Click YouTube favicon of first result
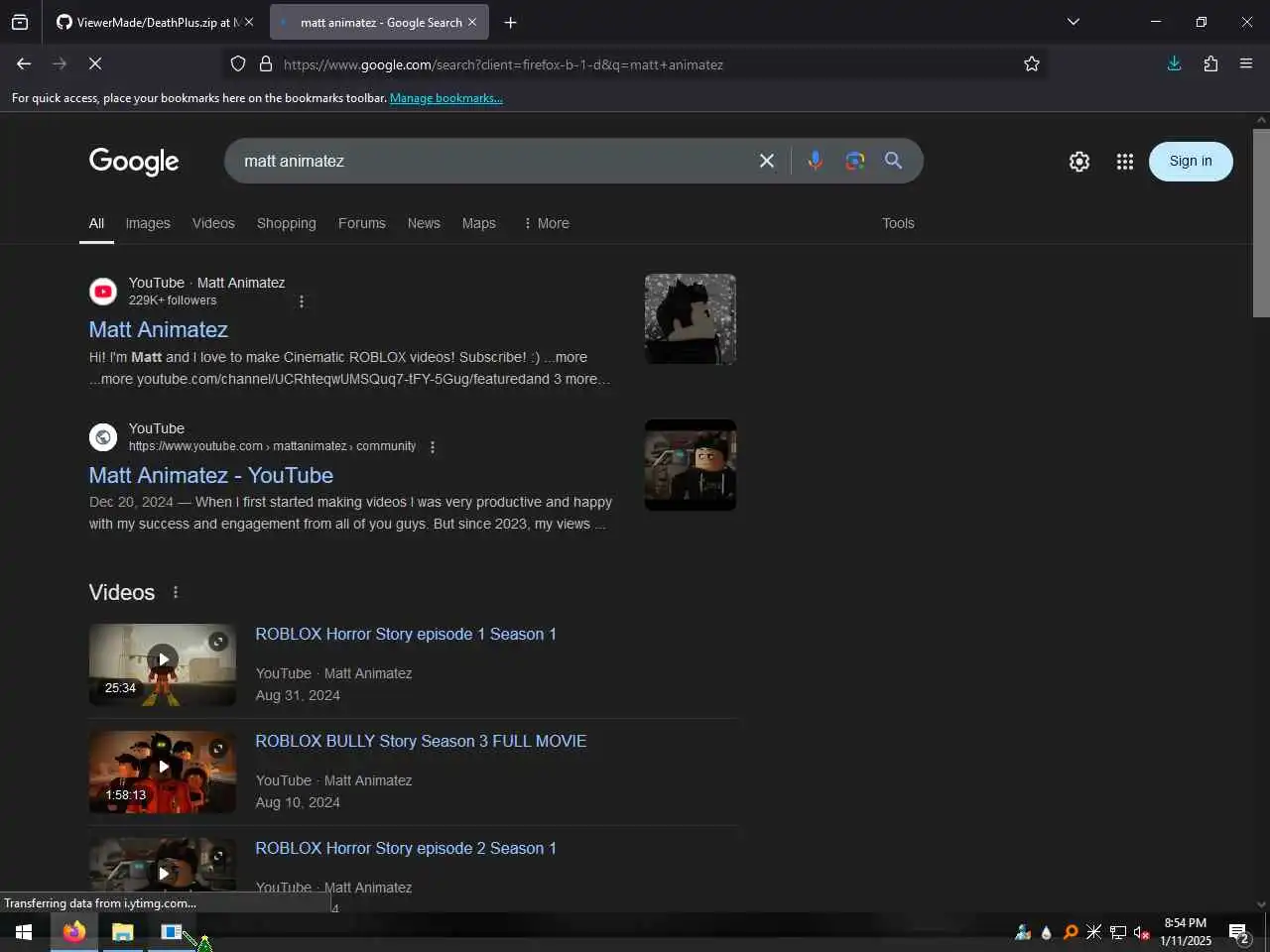This screenshot has height=952, width=1270. click(103, 292)
